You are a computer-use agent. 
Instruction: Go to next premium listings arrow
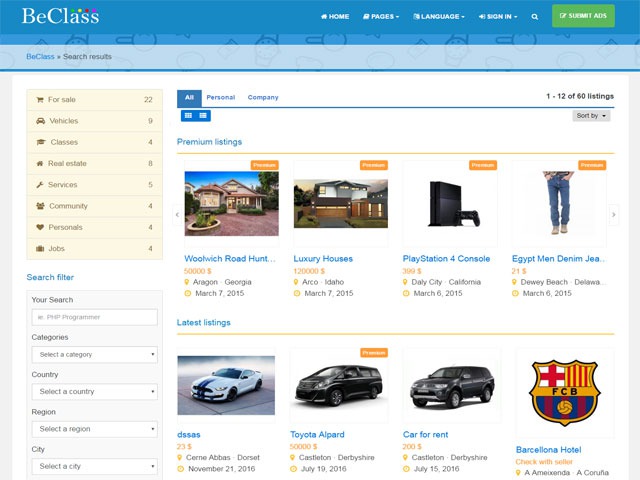tap(613, 214)
